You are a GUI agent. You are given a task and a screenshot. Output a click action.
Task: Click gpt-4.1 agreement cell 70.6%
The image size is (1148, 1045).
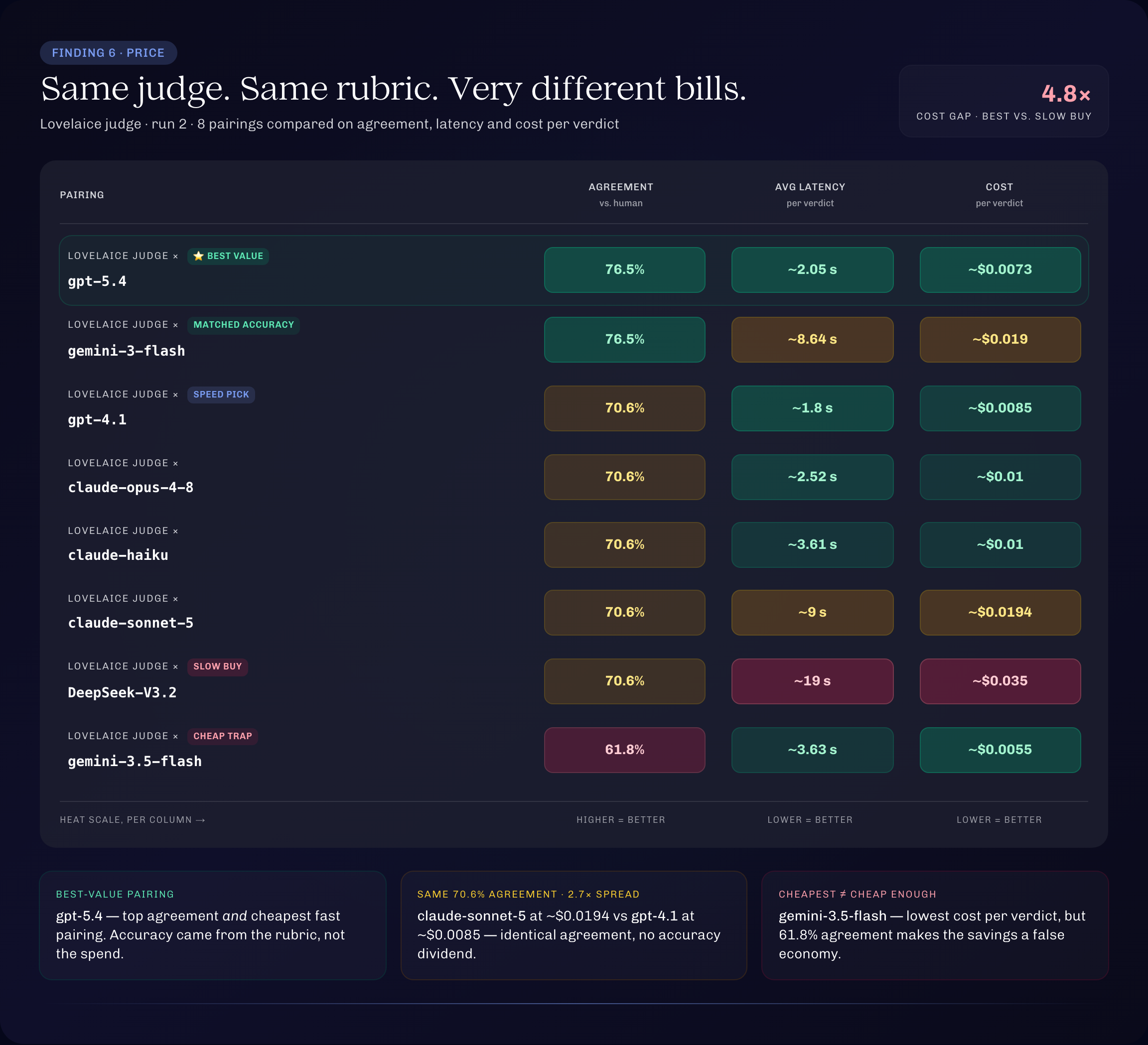625,408
